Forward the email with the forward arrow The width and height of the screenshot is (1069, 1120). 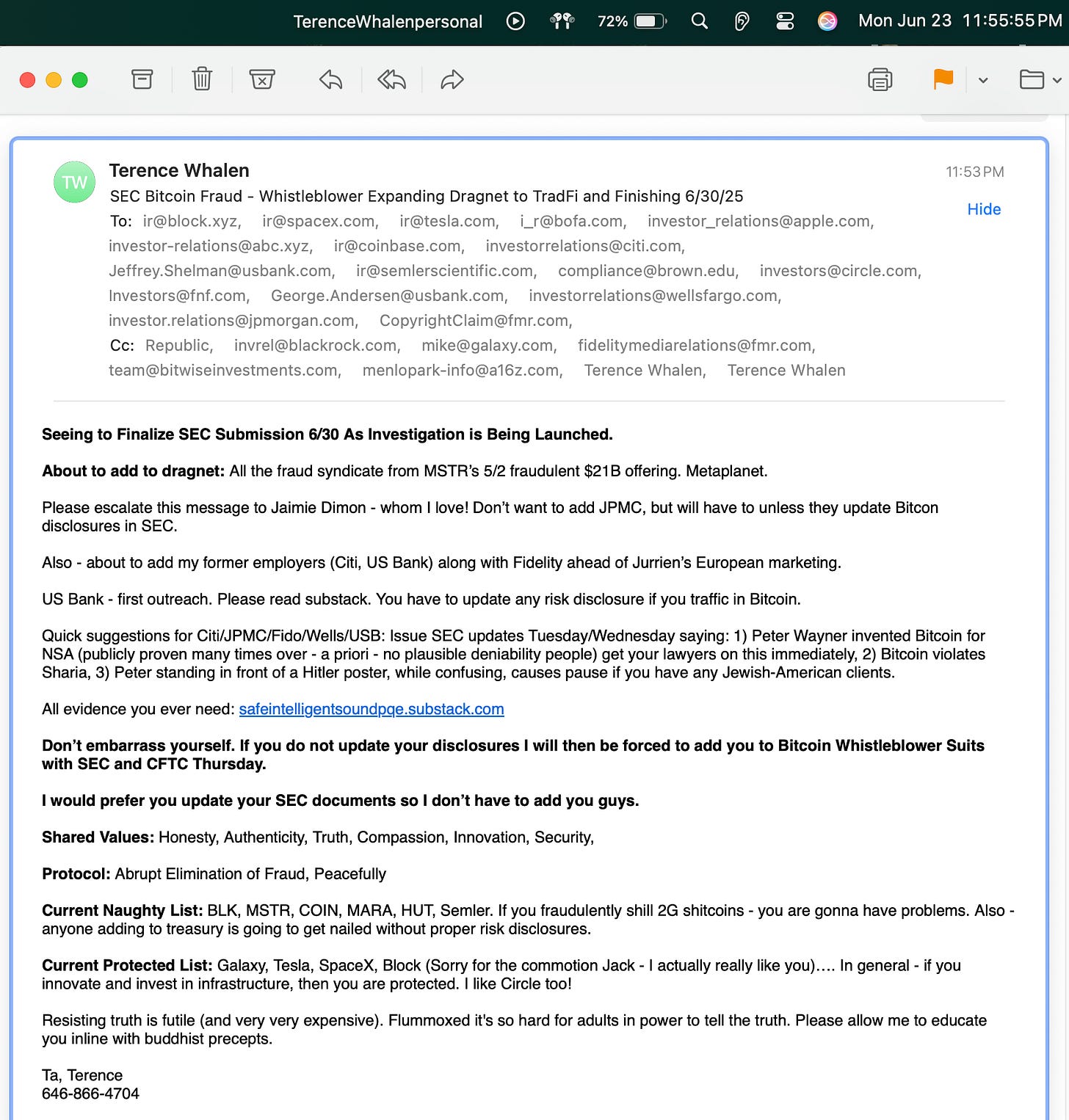pos(452,79)
